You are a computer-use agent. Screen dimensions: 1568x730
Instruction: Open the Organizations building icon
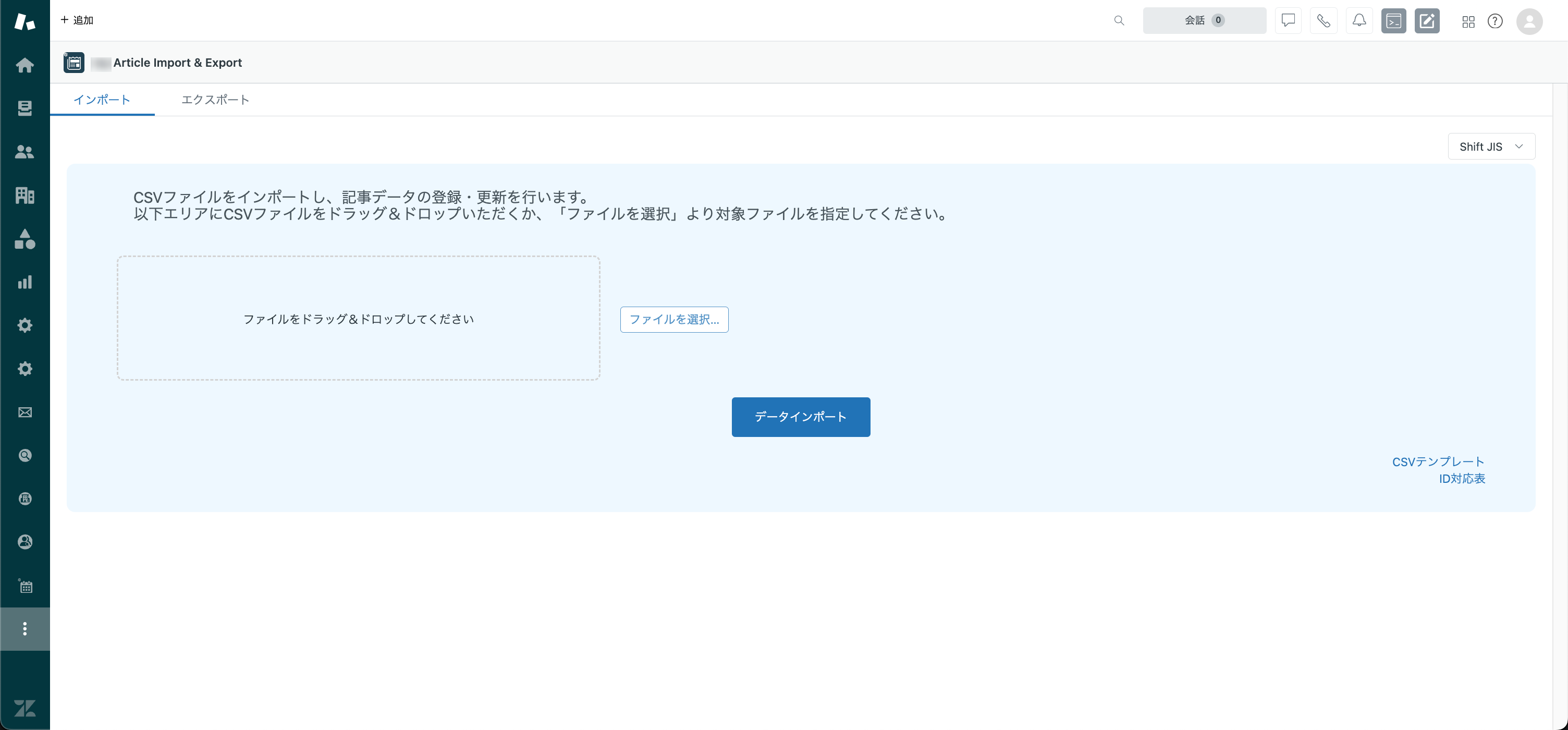click(24, 195)
